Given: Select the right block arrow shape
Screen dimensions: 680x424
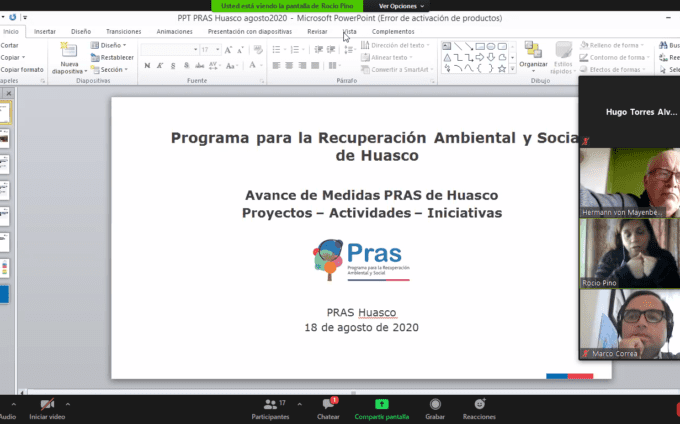Looking at the screenshot, I should click(480, 57).
